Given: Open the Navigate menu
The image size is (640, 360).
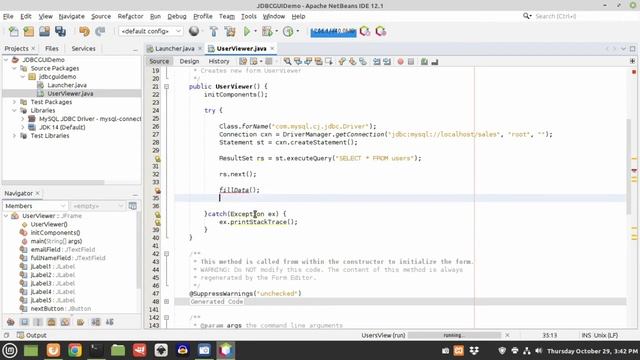Looking at the screenshot, I should pyautogui.click(x=71, y=16).
